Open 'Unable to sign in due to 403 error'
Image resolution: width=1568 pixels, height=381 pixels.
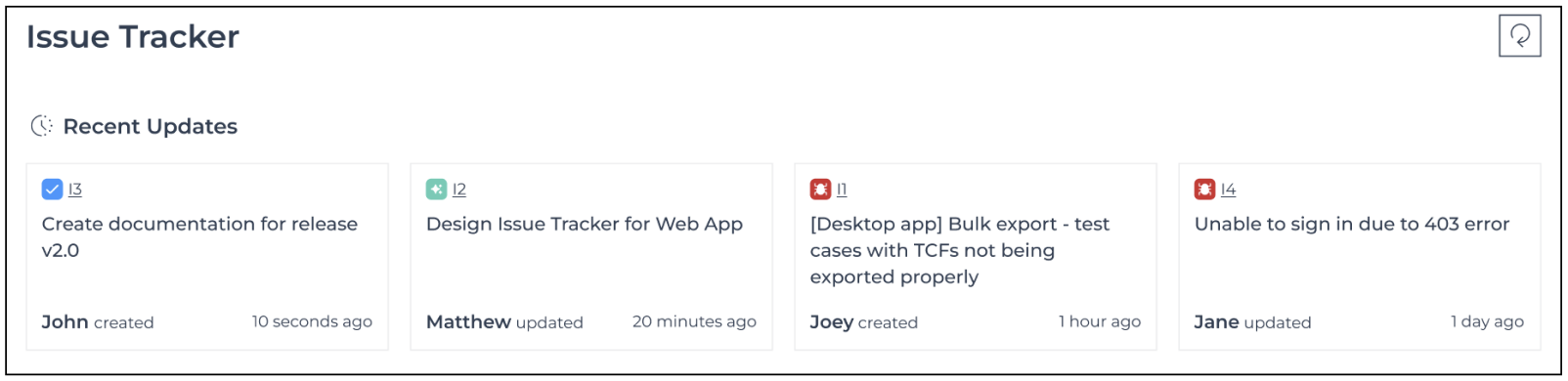click(x=1352, y=224)
